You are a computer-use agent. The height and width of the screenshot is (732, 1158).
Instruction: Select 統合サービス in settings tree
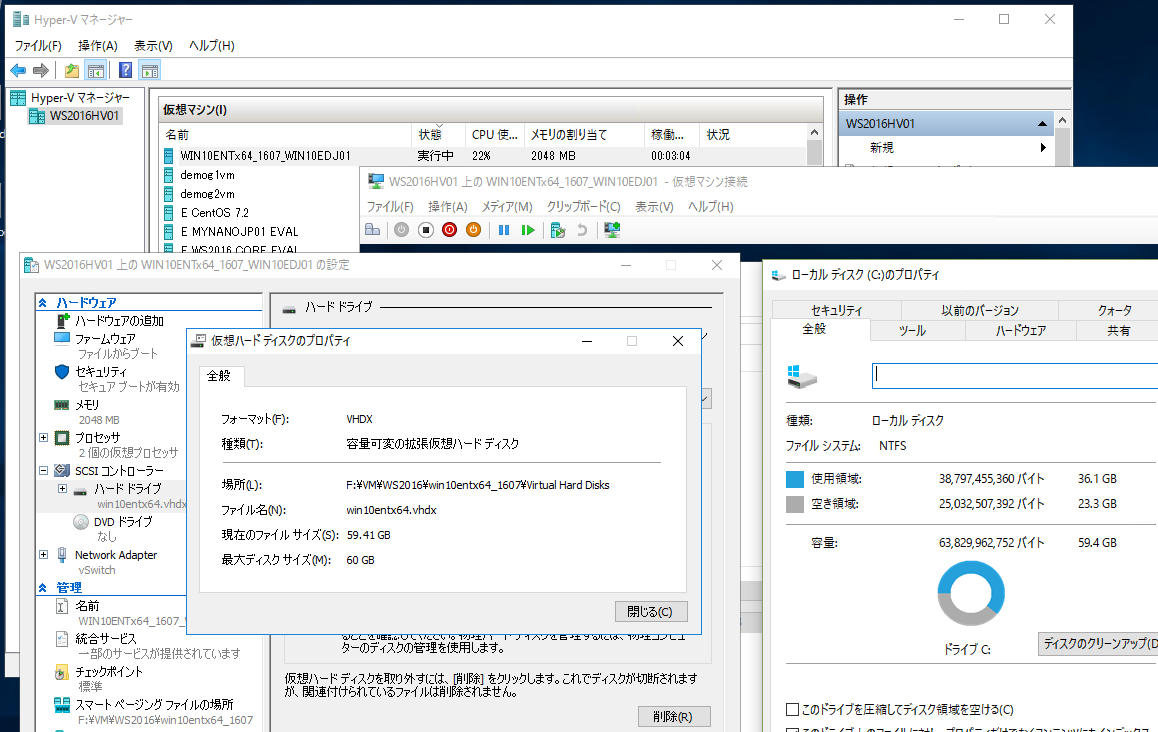point(106,638)
